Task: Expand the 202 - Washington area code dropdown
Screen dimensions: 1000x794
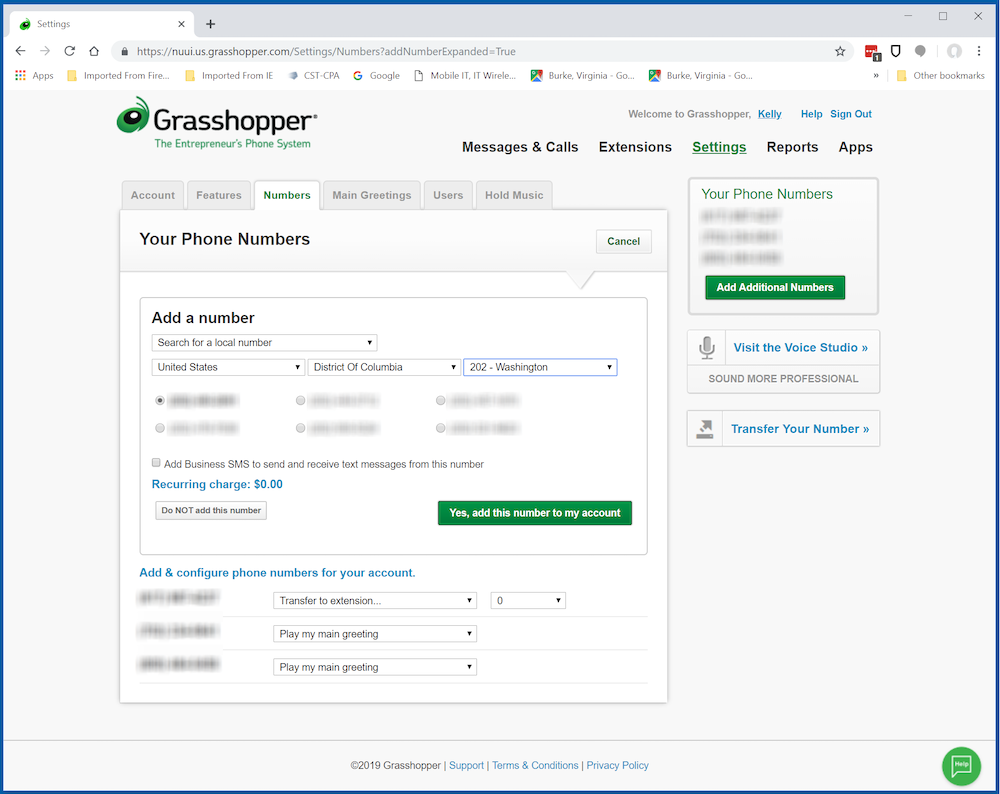Action: coord(540,367)
